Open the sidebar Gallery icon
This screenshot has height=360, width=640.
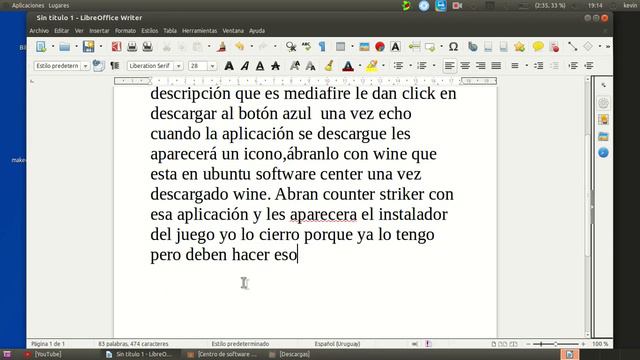pyautogui.click(x=603, y=136)
